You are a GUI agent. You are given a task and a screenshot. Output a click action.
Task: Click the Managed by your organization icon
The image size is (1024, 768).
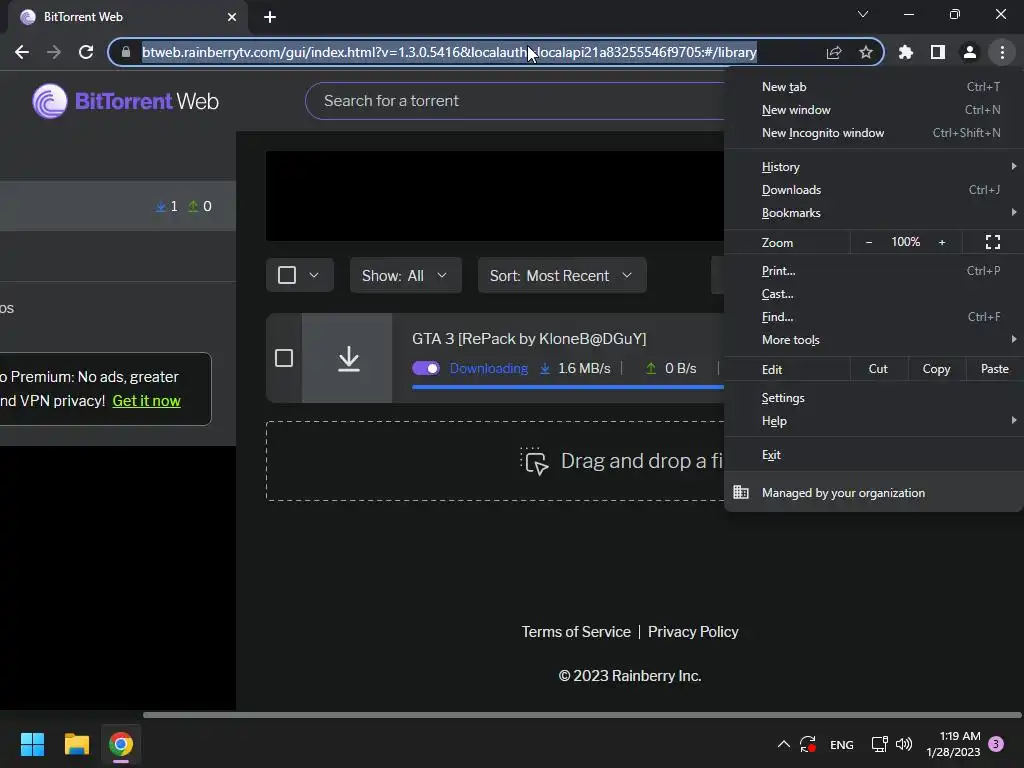(741, 492)
